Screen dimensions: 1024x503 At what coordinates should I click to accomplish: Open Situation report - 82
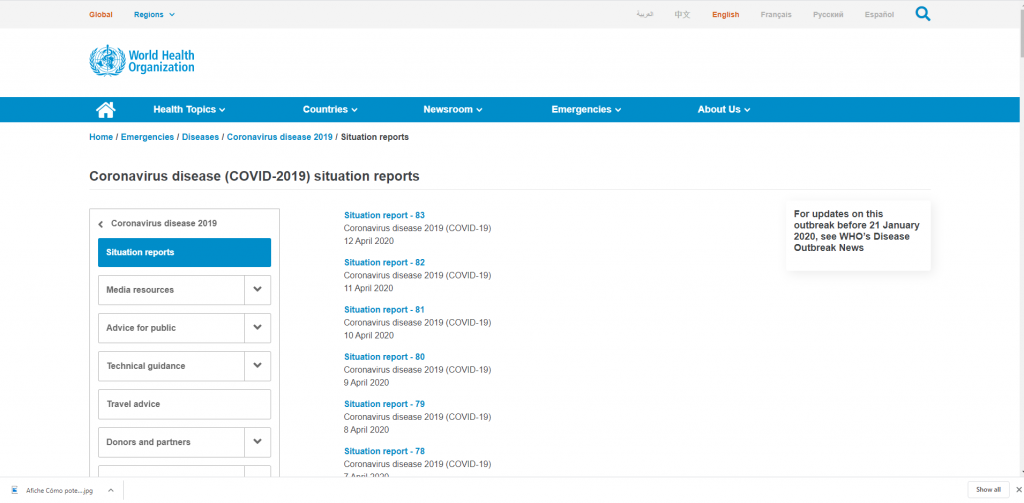tap(385, 262)
